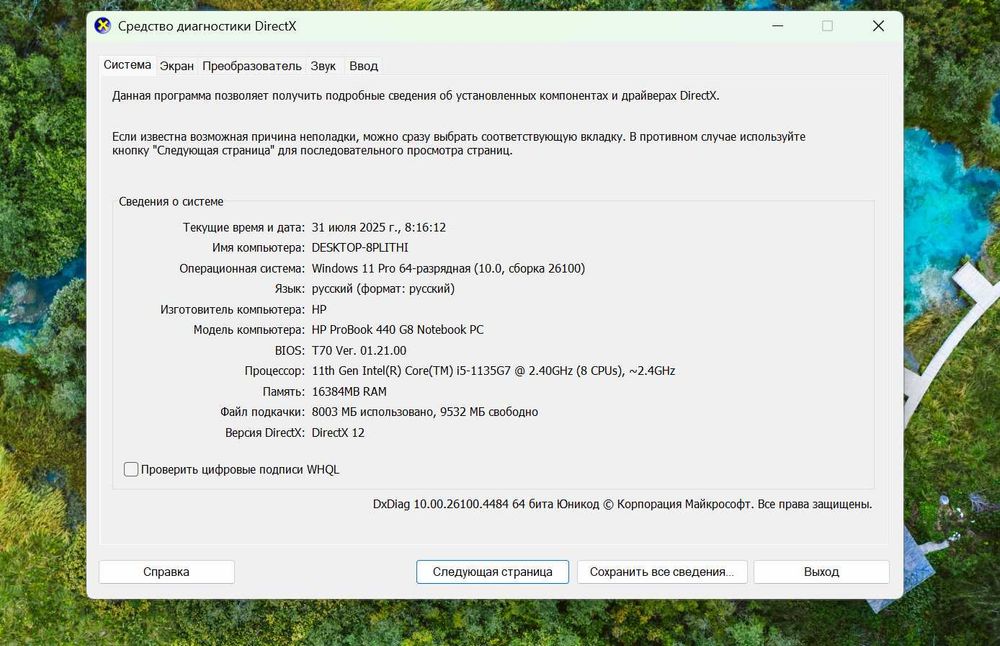Click DxDiag 10.00.26100.4484 version line
The width and height of the screenshot is (1000, 646).
[x=622, y=504]
